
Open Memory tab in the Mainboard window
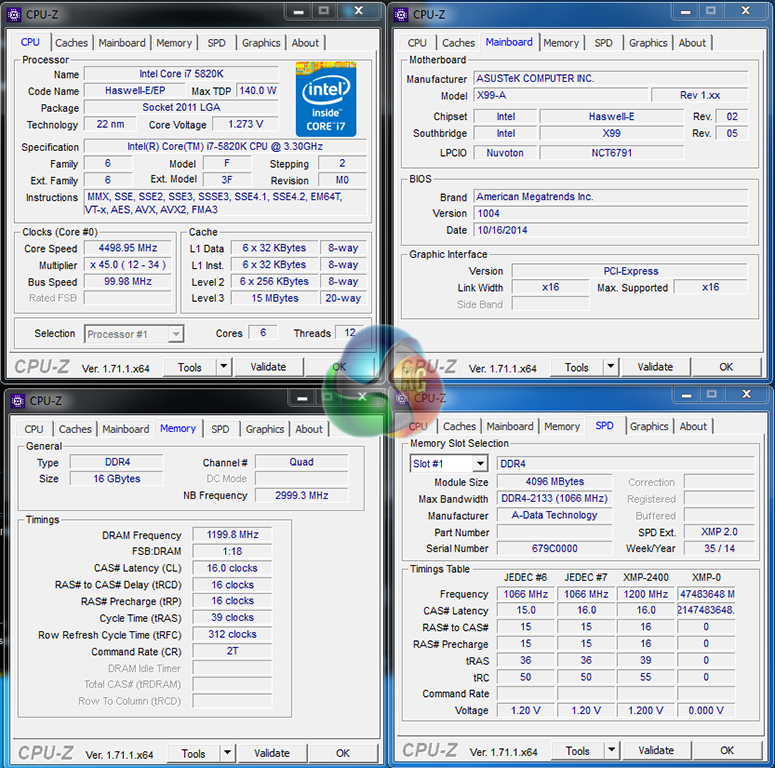click(561, 43)
